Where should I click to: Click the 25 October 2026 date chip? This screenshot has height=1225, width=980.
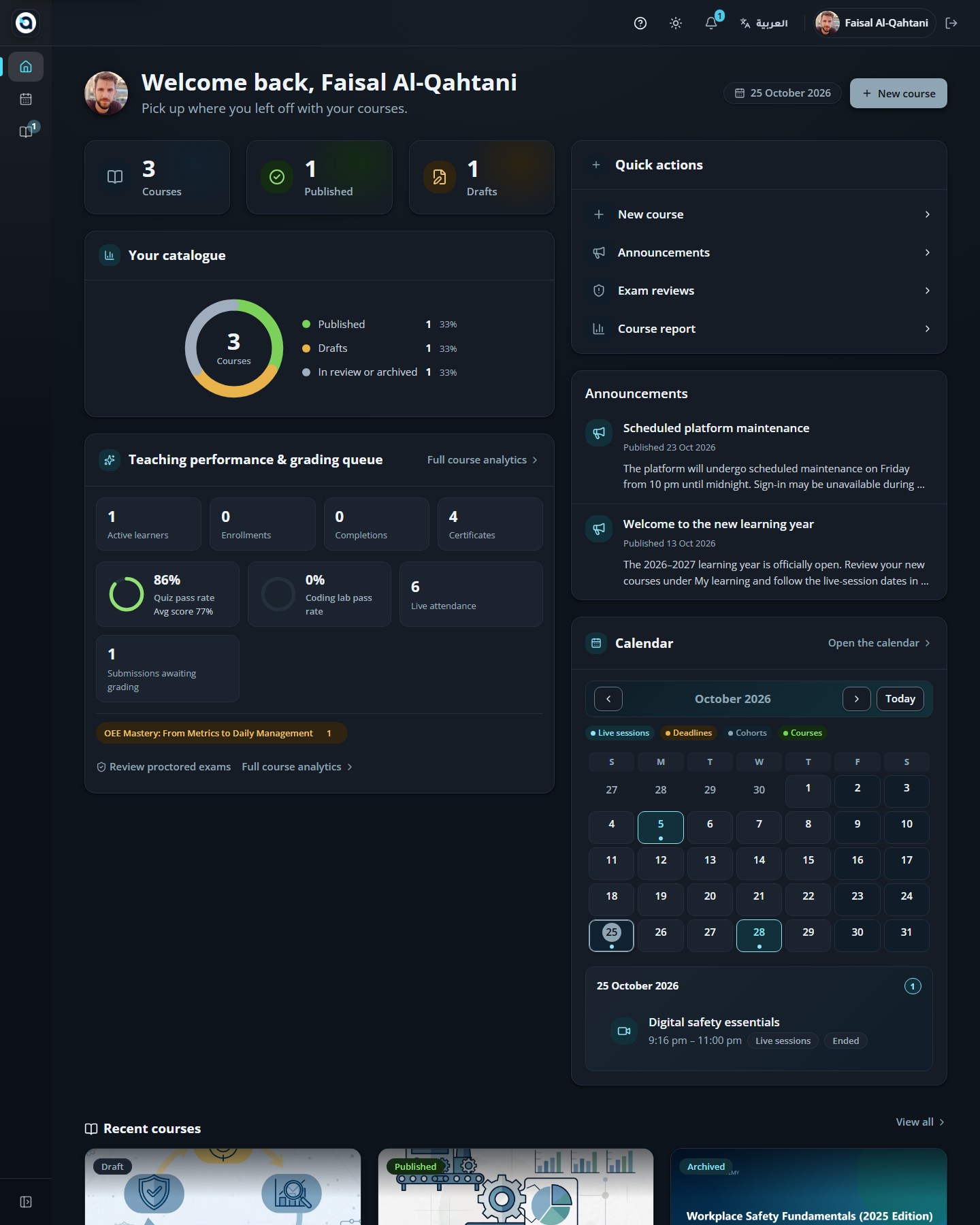coord(783,93)
